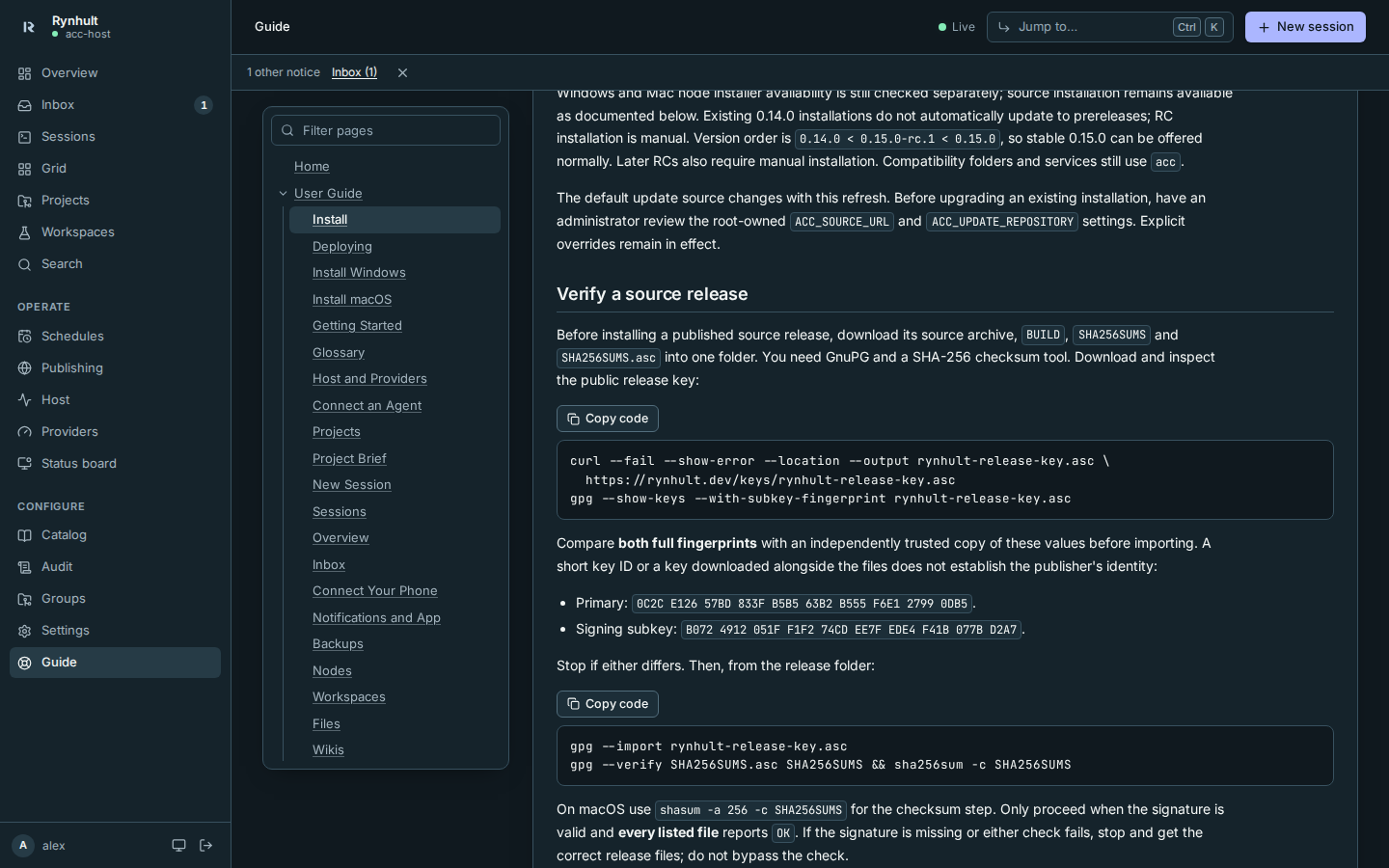Viewport: 1389px width, 868px height.
Task: Click the Inbox sidebar icon
Action: (x=25, y=105)
